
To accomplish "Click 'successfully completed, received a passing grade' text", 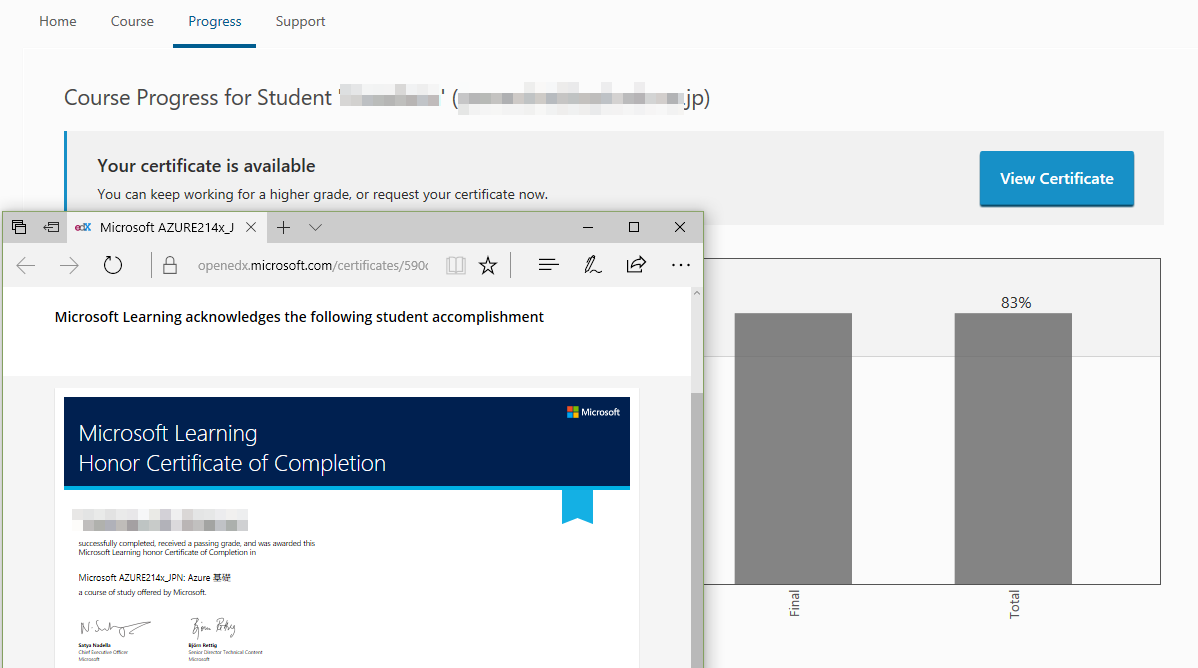I will pyautogui.click(x=196, y=548).
